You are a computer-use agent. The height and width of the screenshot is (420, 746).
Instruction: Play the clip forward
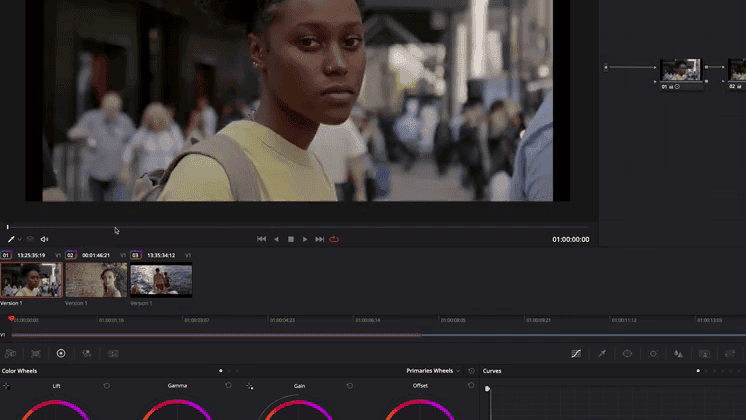(x=305, y=239)
